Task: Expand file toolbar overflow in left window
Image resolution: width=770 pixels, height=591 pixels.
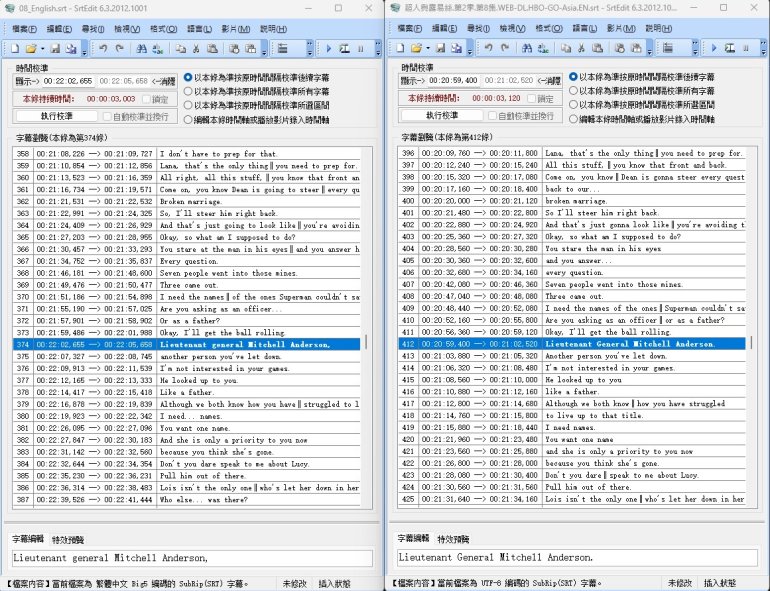Action: (x=84, y=49)
